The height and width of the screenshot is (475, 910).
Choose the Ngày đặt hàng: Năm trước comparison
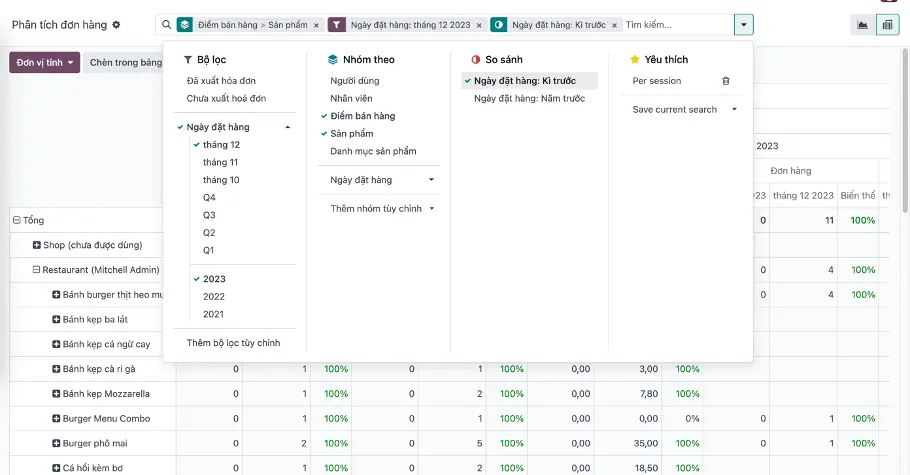tap(529, 99)
